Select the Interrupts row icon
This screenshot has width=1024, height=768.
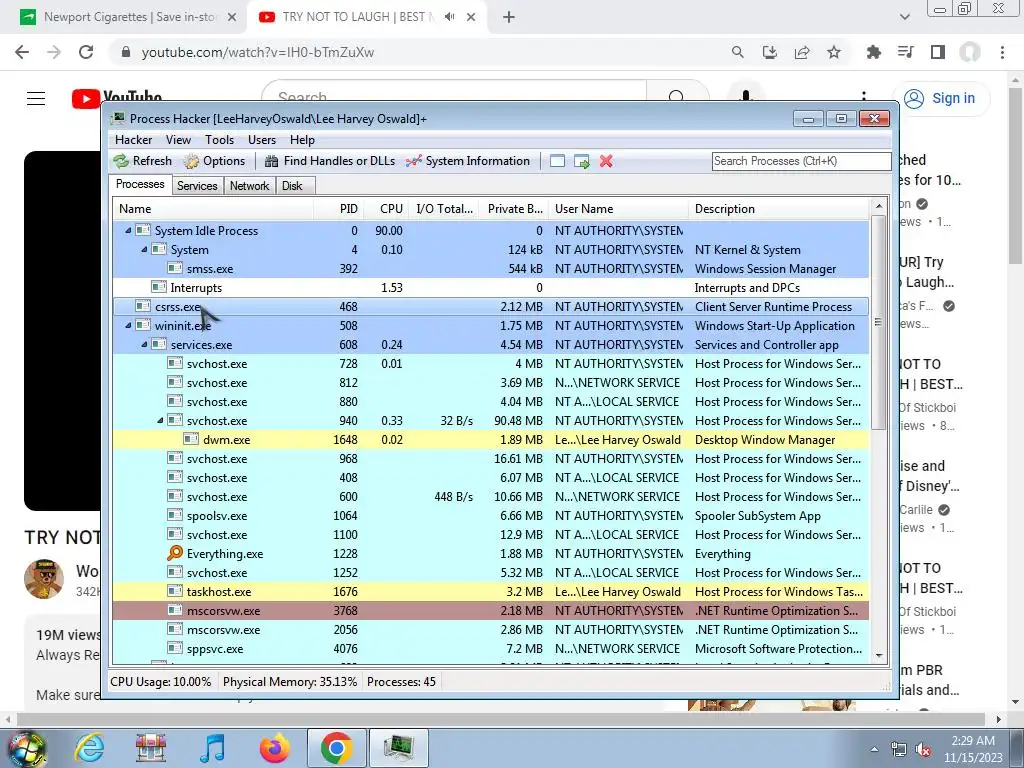[x=159, y=287]
